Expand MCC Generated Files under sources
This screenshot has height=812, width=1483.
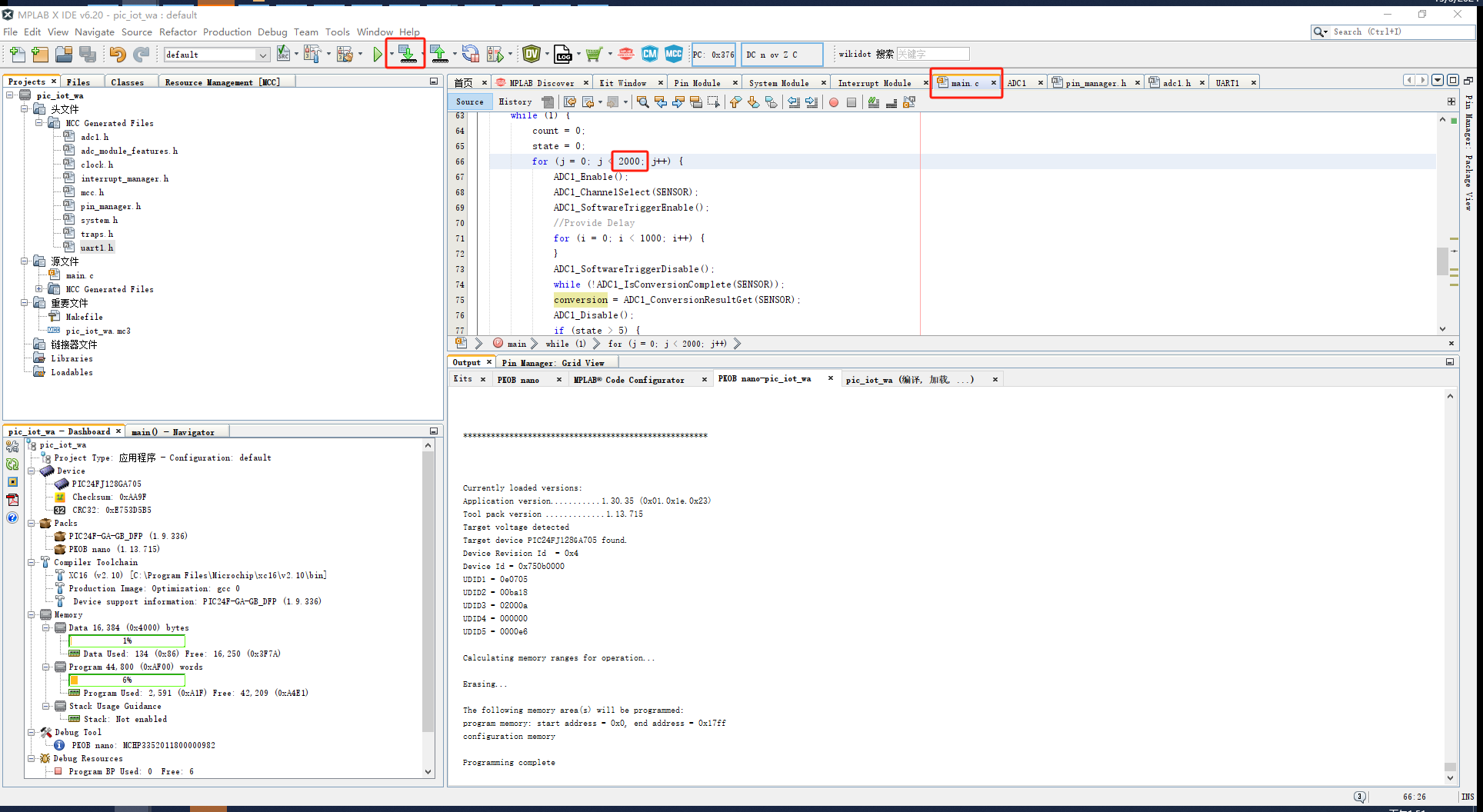click(39, 289)
